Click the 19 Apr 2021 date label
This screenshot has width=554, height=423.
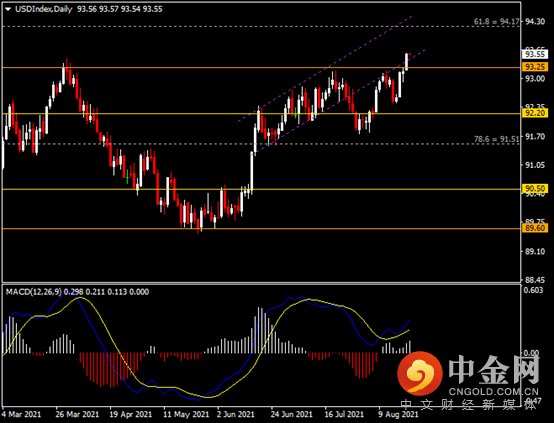131,414
